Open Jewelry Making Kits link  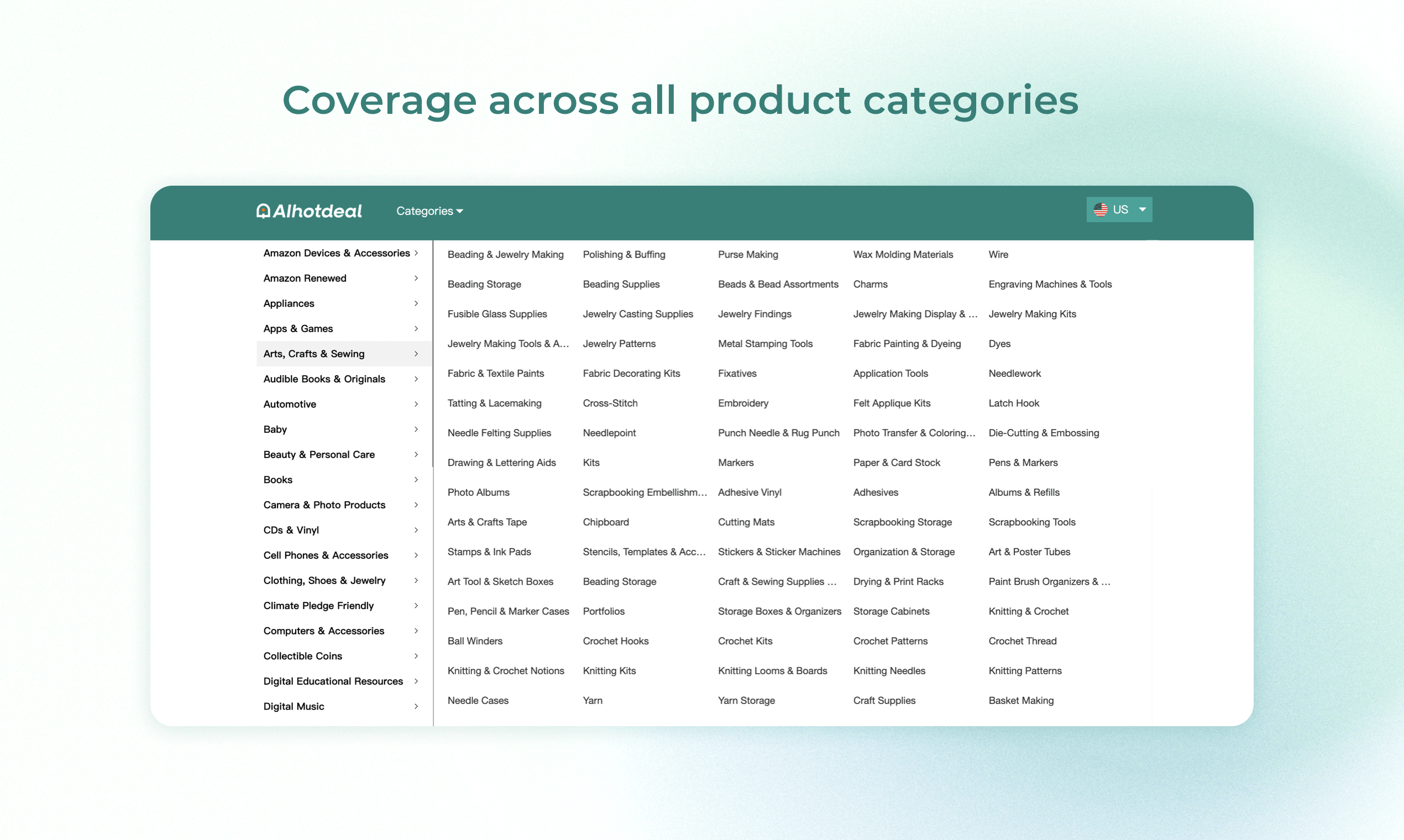pyautogui.click(x=1032, y=314)
